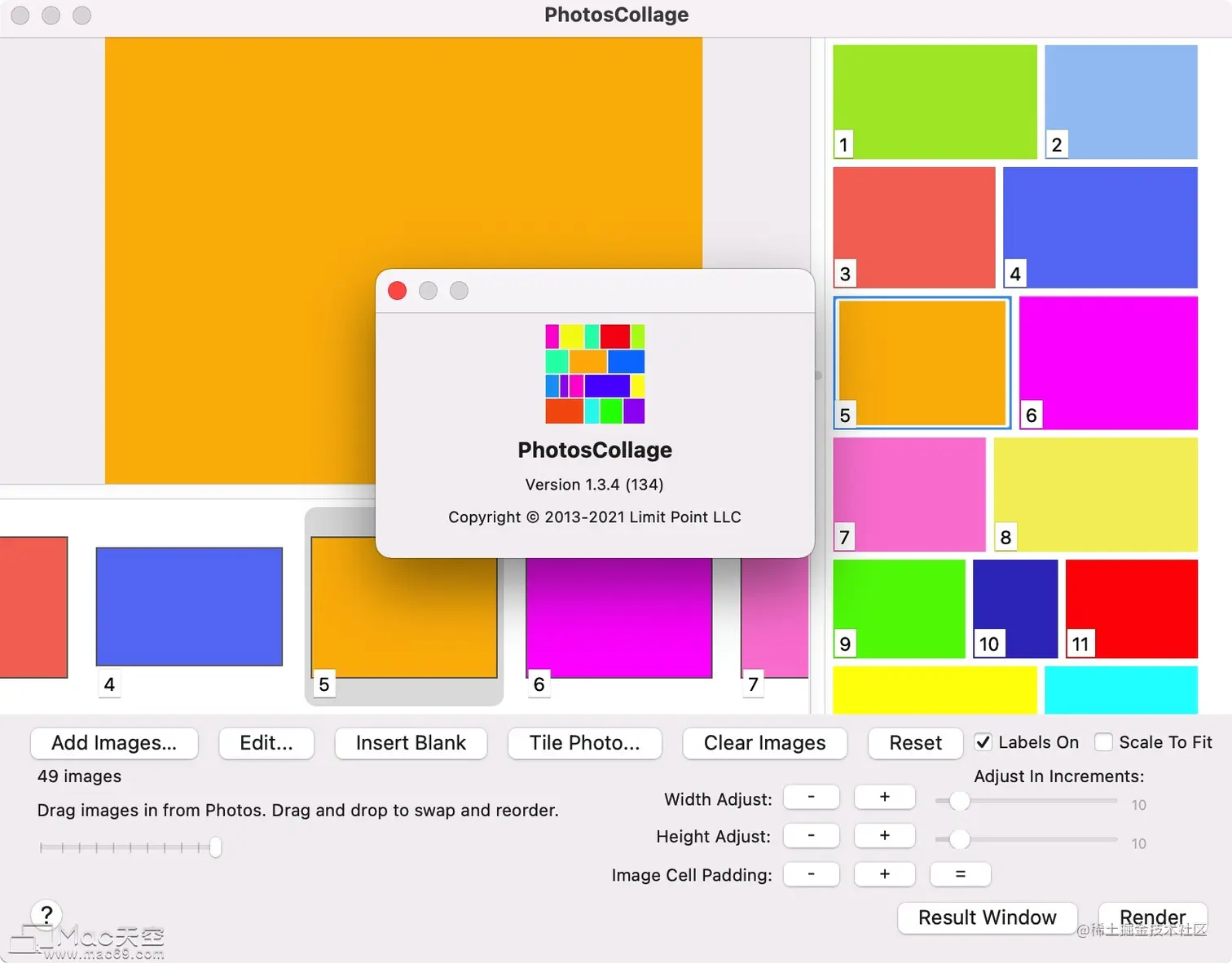This screenshot has height=963, width=1232.
Task: Select magenta collage cell labeled 6
Action: tap(1108, 363)
